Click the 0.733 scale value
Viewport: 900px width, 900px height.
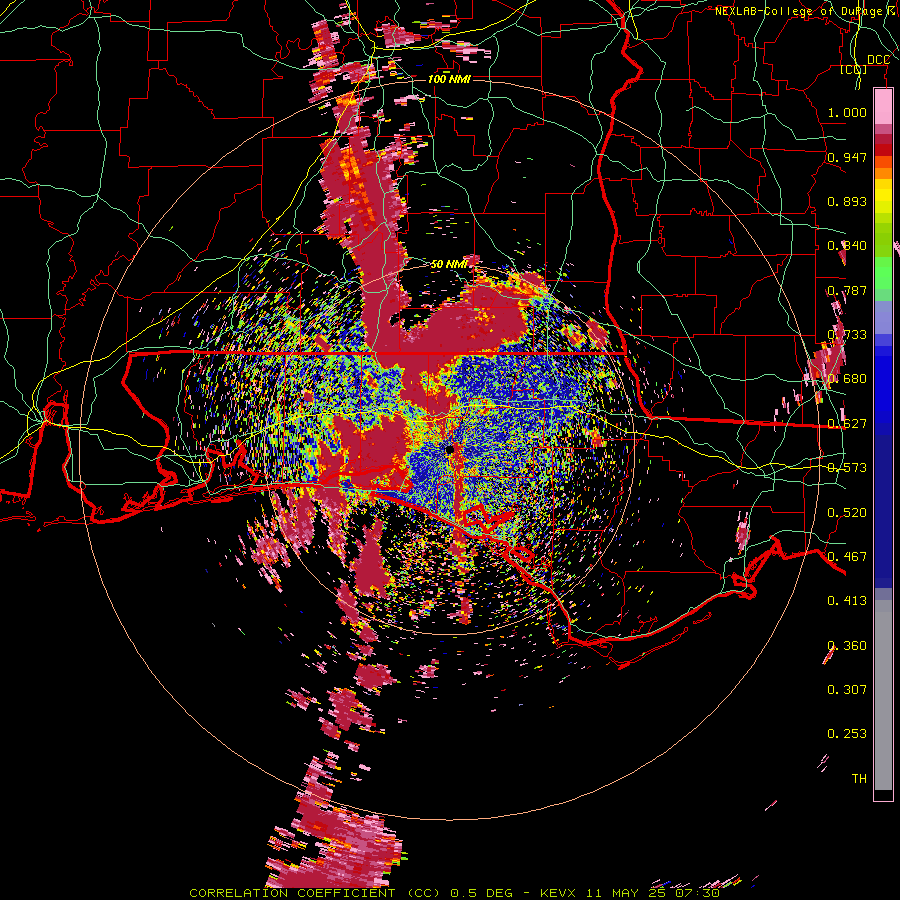click(x=847, y=335)
